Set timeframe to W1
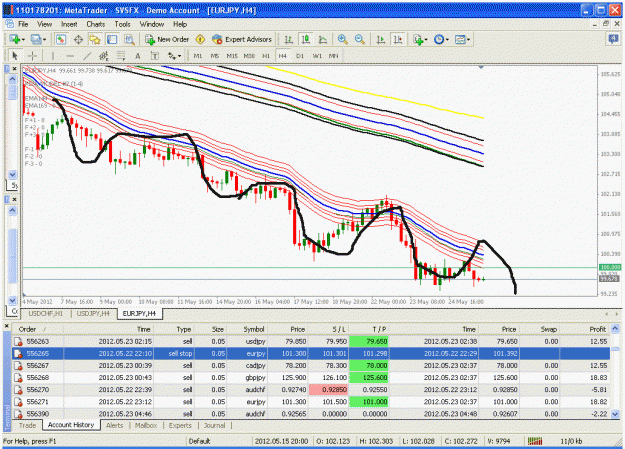 (x=317, y=56)
